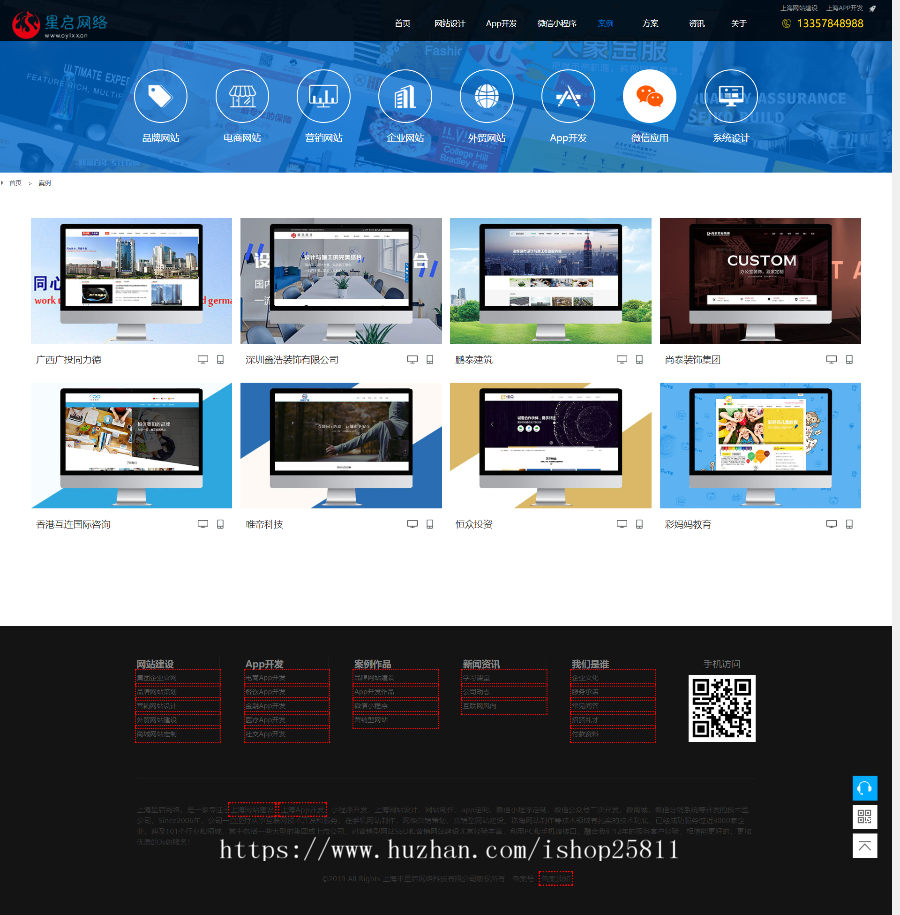Click mobile preview icon for 彩蜗蜗教育
The image size is (900, 915).
click(849, 524)
